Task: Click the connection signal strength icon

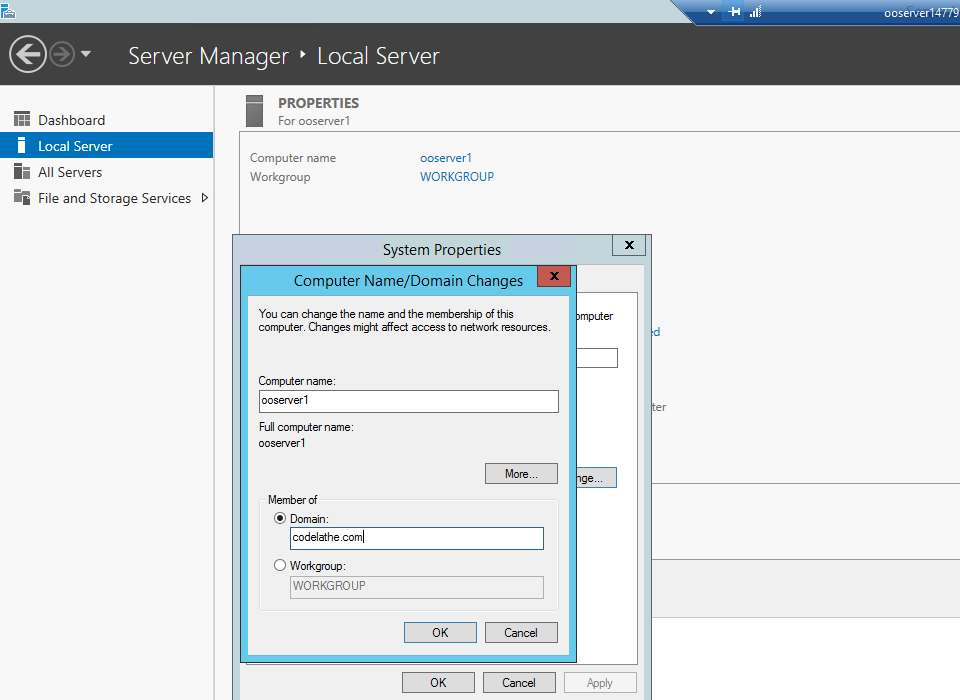Action: click(x=756, y=12)
